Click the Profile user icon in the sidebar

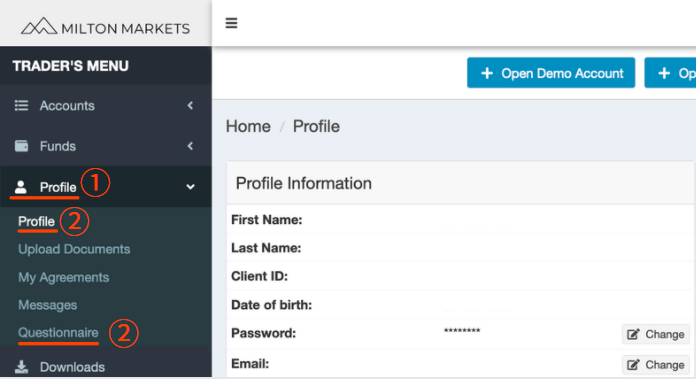tap(20, 187)
